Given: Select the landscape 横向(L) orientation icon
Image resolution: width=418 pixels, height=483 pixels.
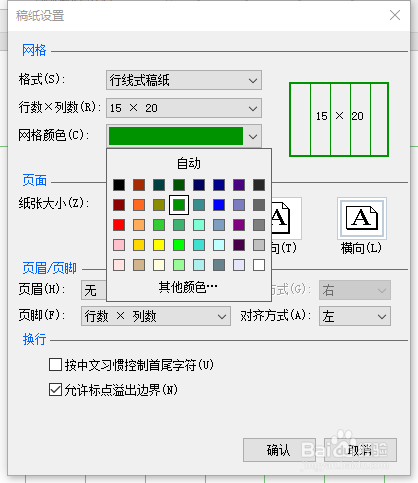Looking at the screenshot, I should click(x=362, y=218).
